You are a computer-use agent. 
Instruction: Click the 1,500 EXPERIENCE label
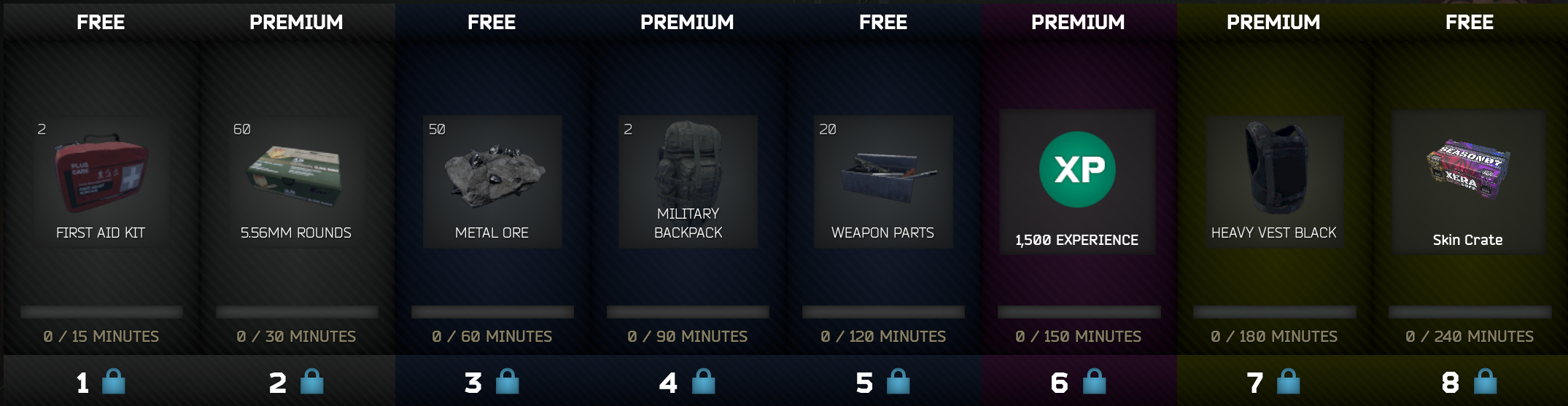coord(1077,240)
